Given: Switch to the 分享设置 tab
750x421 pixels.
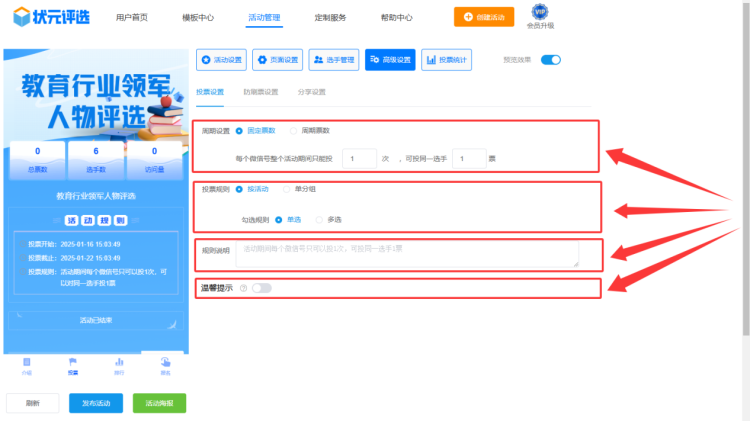Looking at the screenshot, I should pyautogui.click(x=312, y=92).
